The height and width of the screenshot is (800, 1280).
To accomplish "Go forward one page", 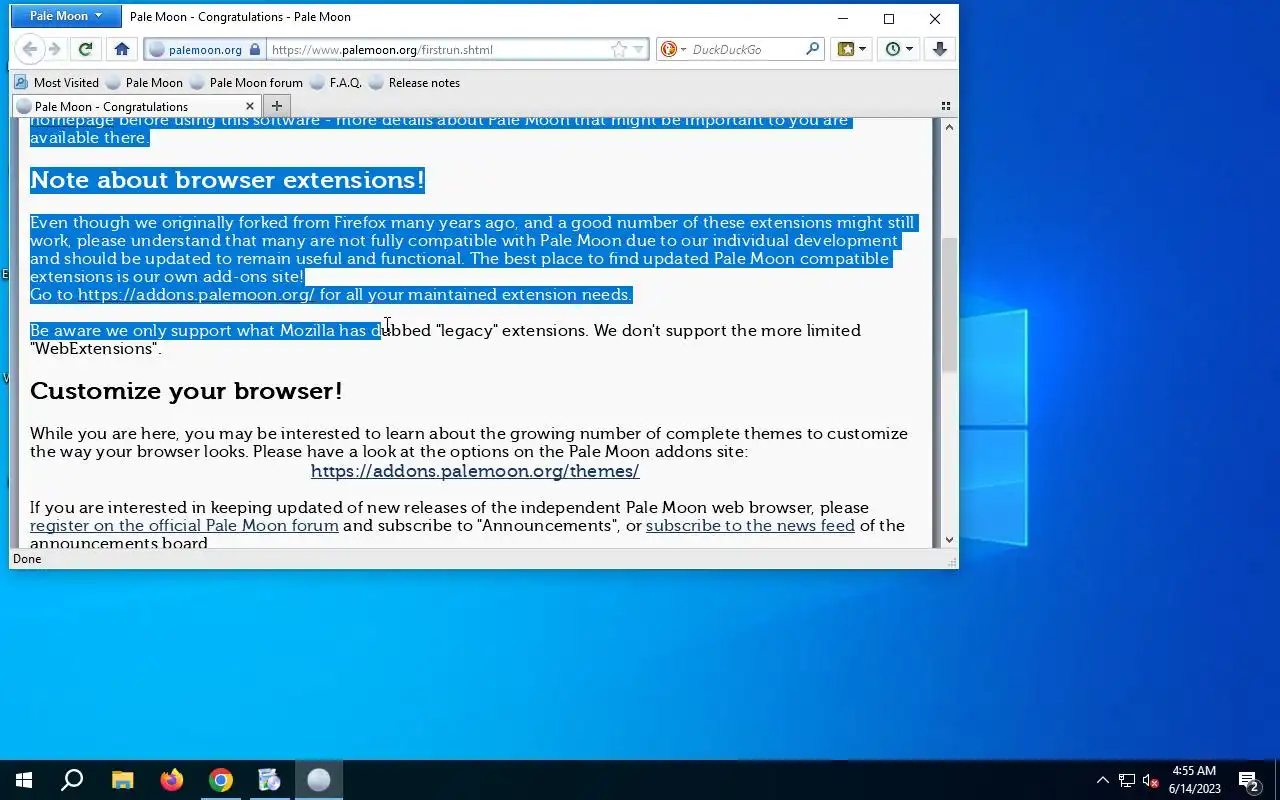I will [54, 49].
